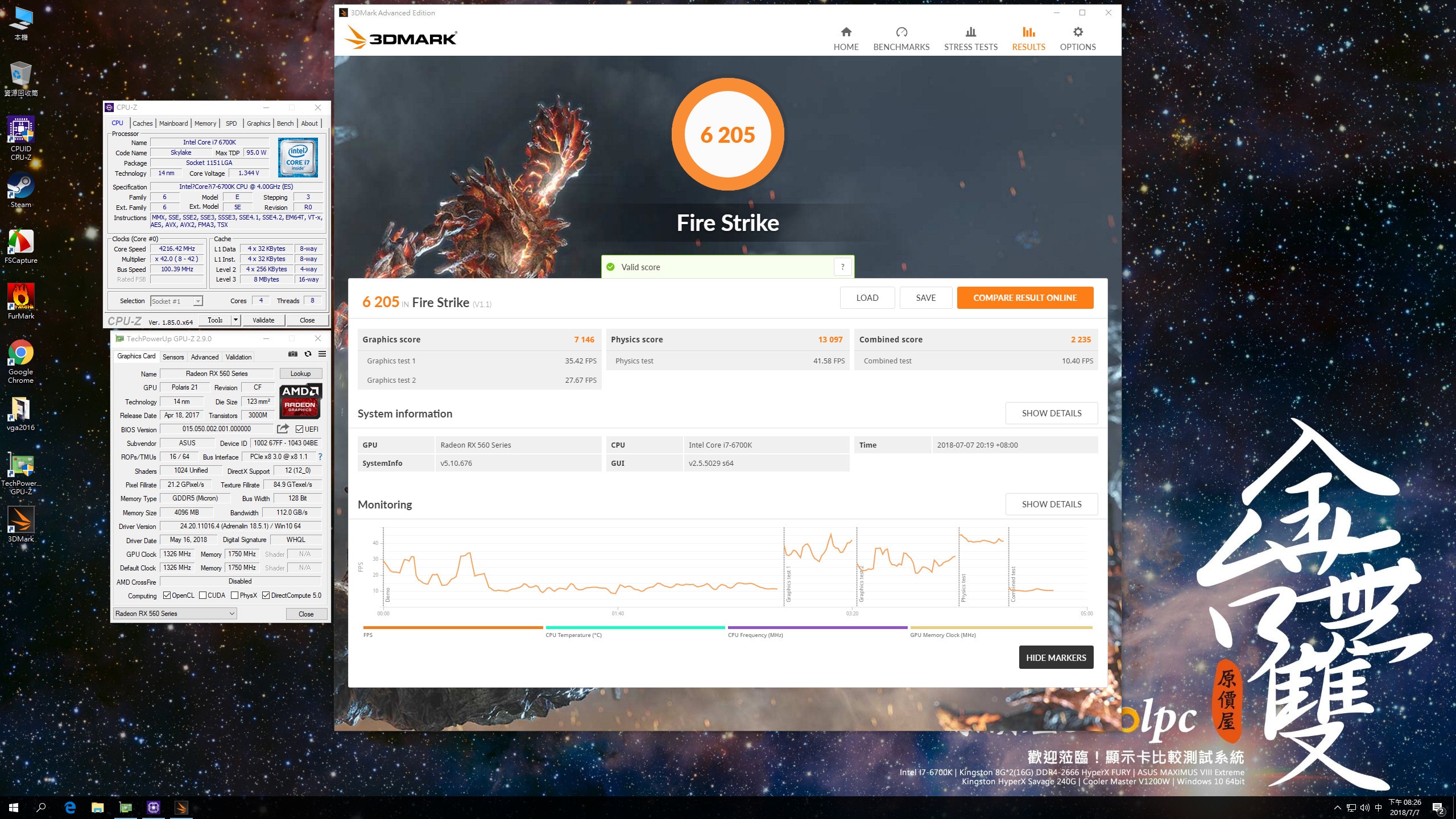Show hidden system tray icons chevron
Image resolution: width=1456 pixels, height=819 pixels.
1337,808
